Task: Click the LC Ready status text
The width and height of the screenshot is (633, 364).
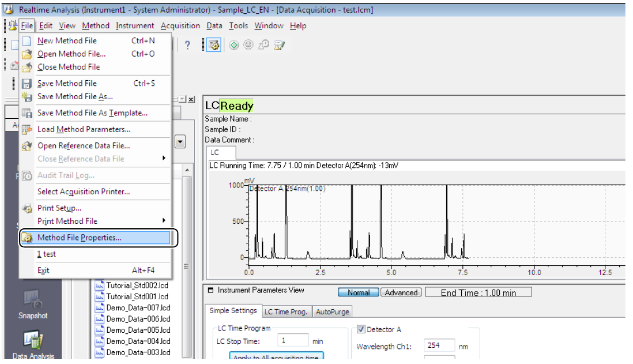Action: [x=229, y=106]
